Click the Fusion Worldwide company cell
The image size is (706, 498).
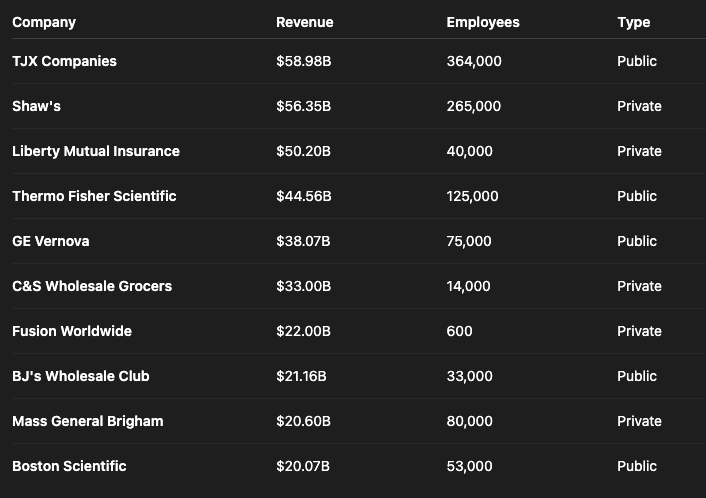72,331
